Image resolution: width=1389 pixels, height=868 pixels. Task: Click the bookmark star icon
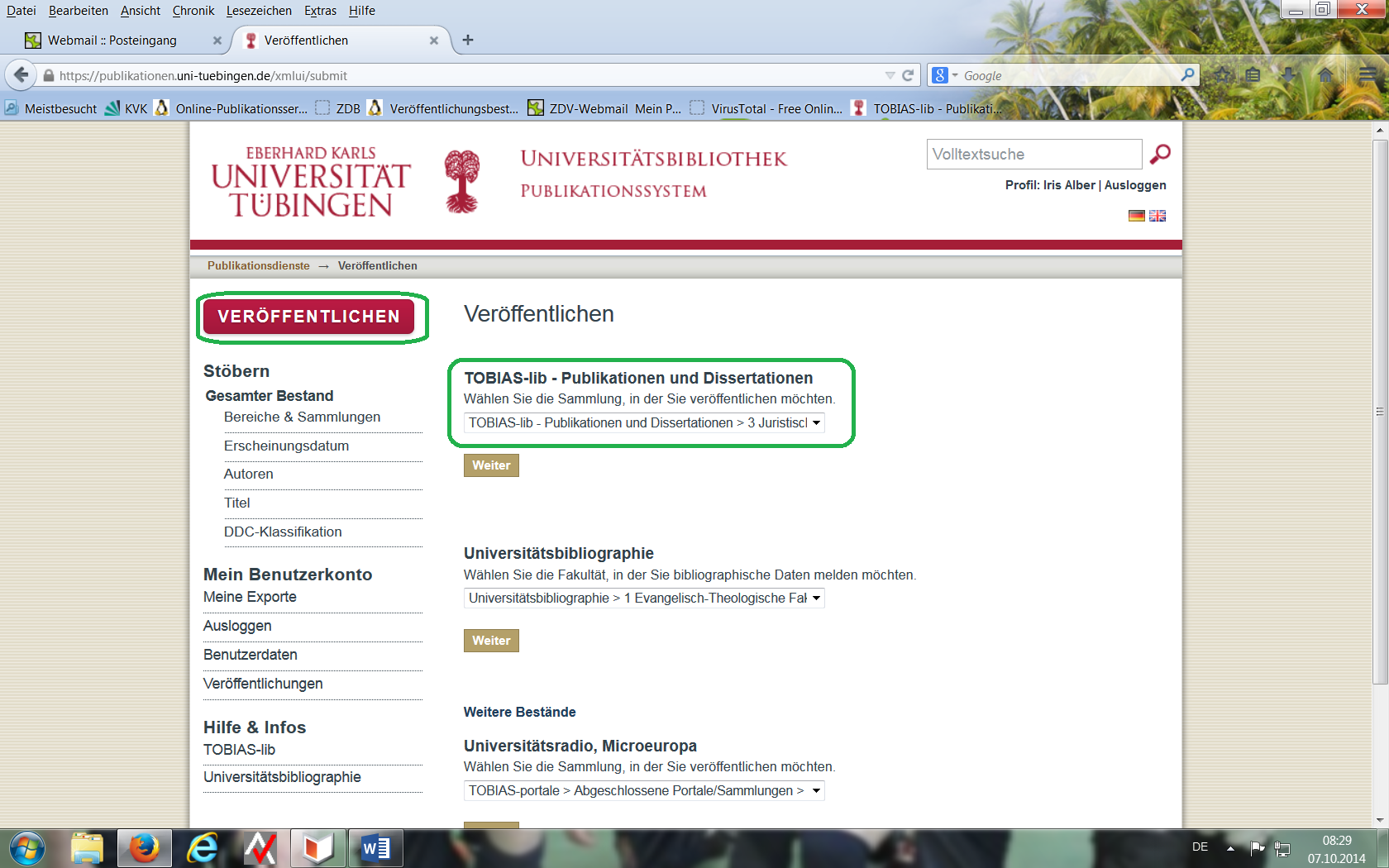pos(1223,75)
